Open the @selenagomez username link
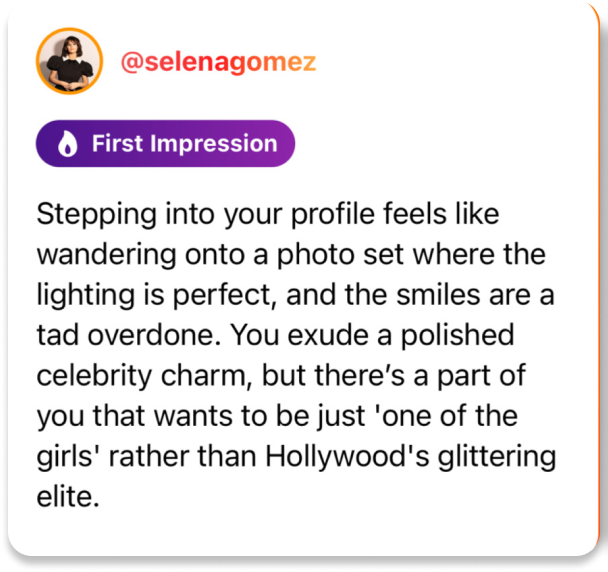This screenshot has height=572, width=608. tap(218, 62)
